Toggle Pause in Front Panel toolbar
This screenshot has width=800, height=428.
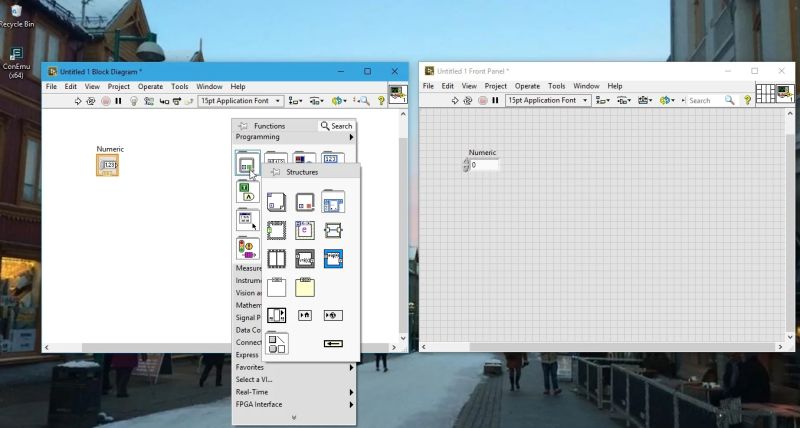click(495, 100)
